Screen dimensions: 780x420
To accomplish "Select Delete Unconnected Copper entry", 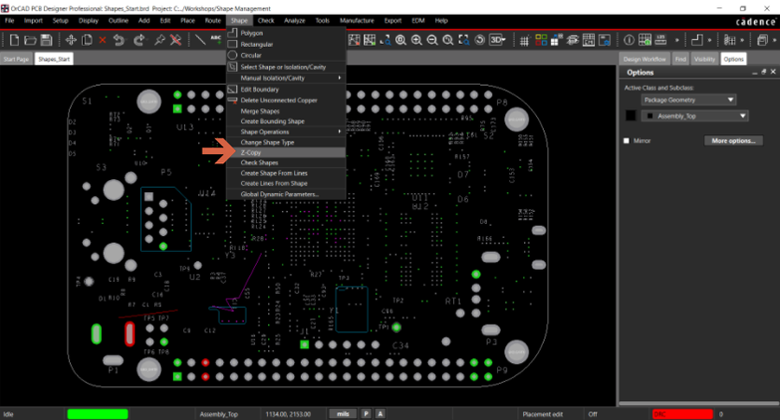I will click(x=286, y=100).
